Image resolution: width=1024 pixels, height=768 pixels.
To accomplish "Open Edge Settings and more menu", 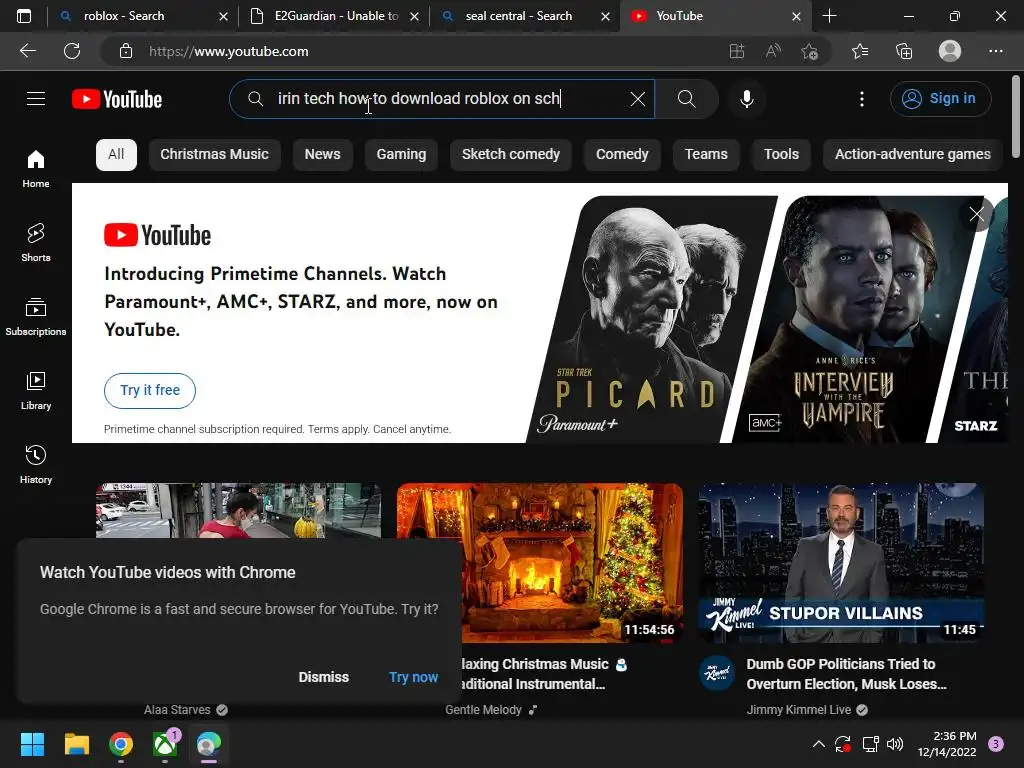I will pyautogui.click(x=995, y=51).
